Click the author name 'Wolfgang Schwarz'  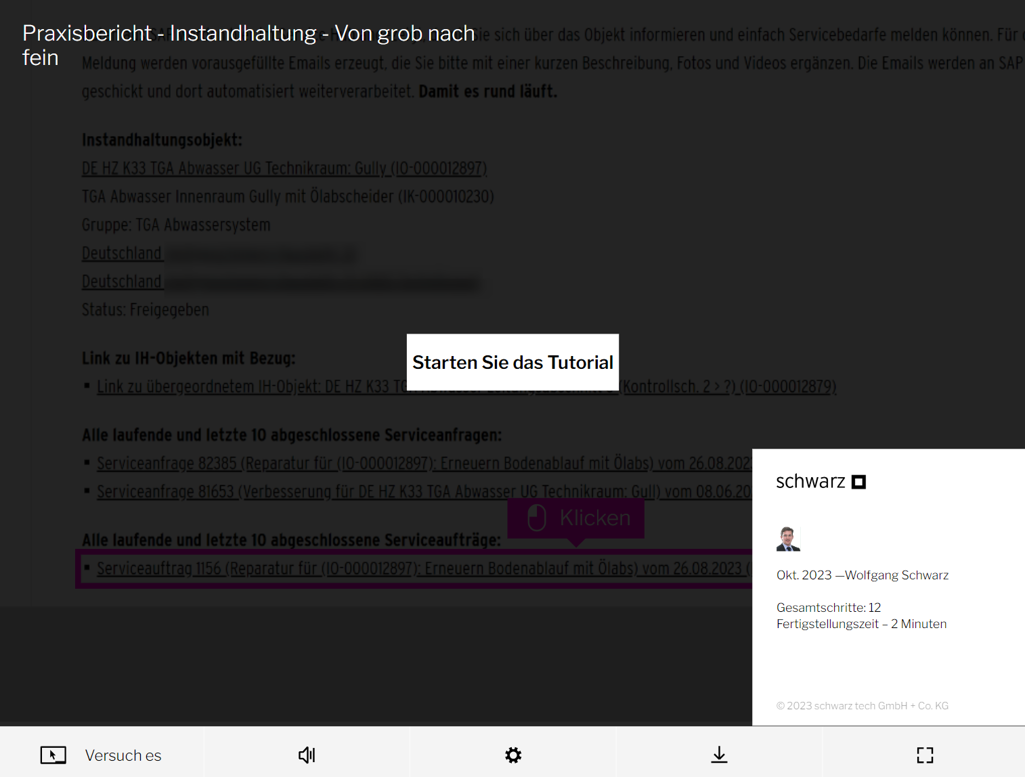(x=896, y=575)
